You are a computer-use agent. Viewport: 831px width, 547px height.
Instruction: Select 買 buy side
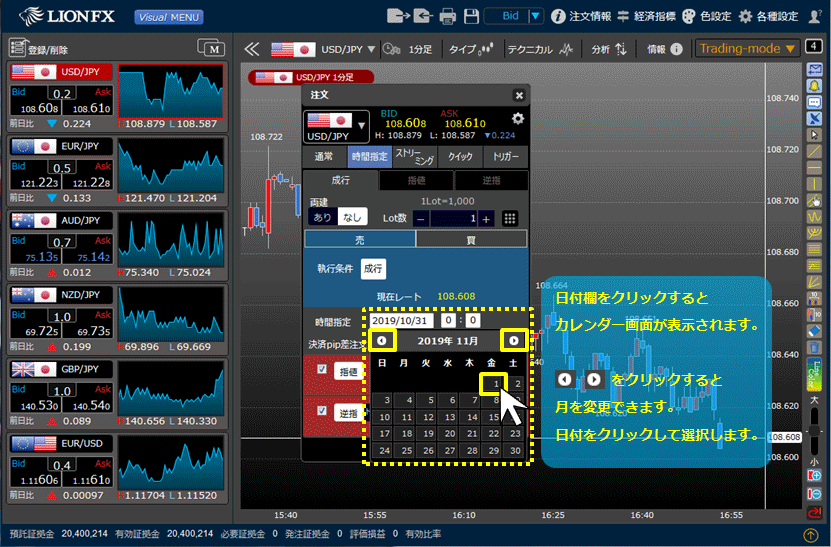coord(471,240)
